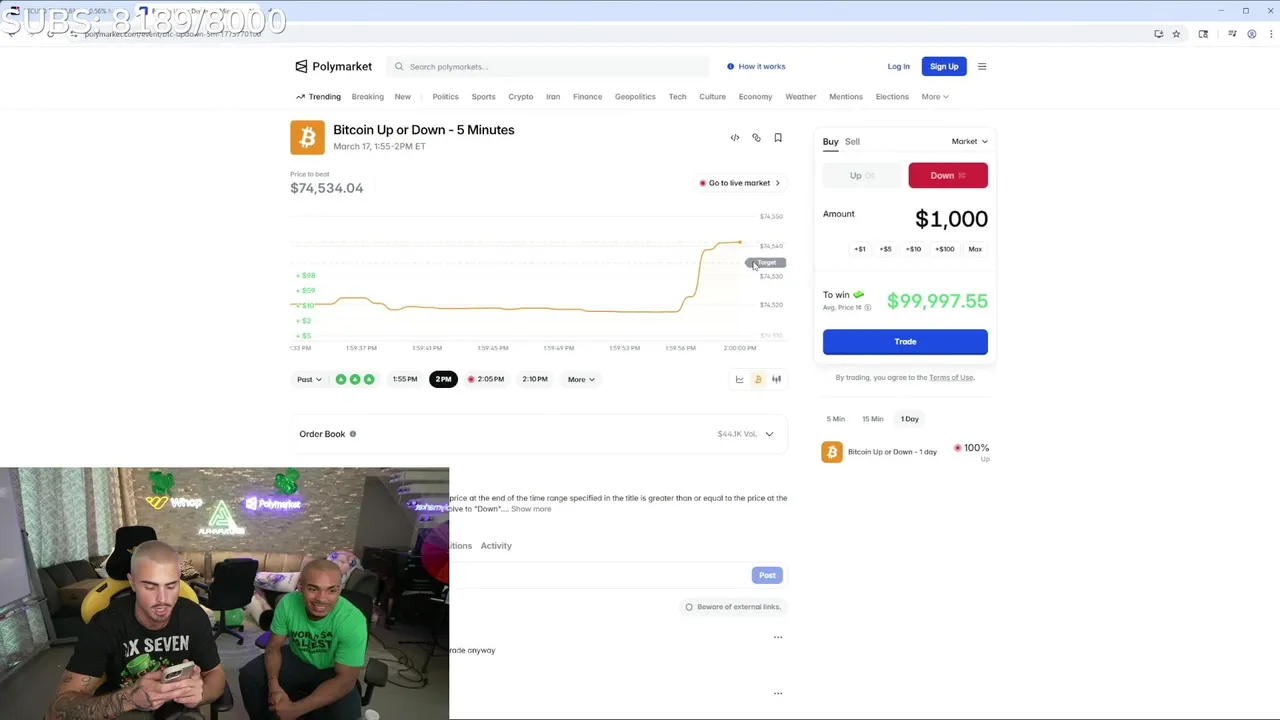Screen dimensions: 1280x720
Task: Select the live 2:05 PM slot
Action: [x=486, y=379]
